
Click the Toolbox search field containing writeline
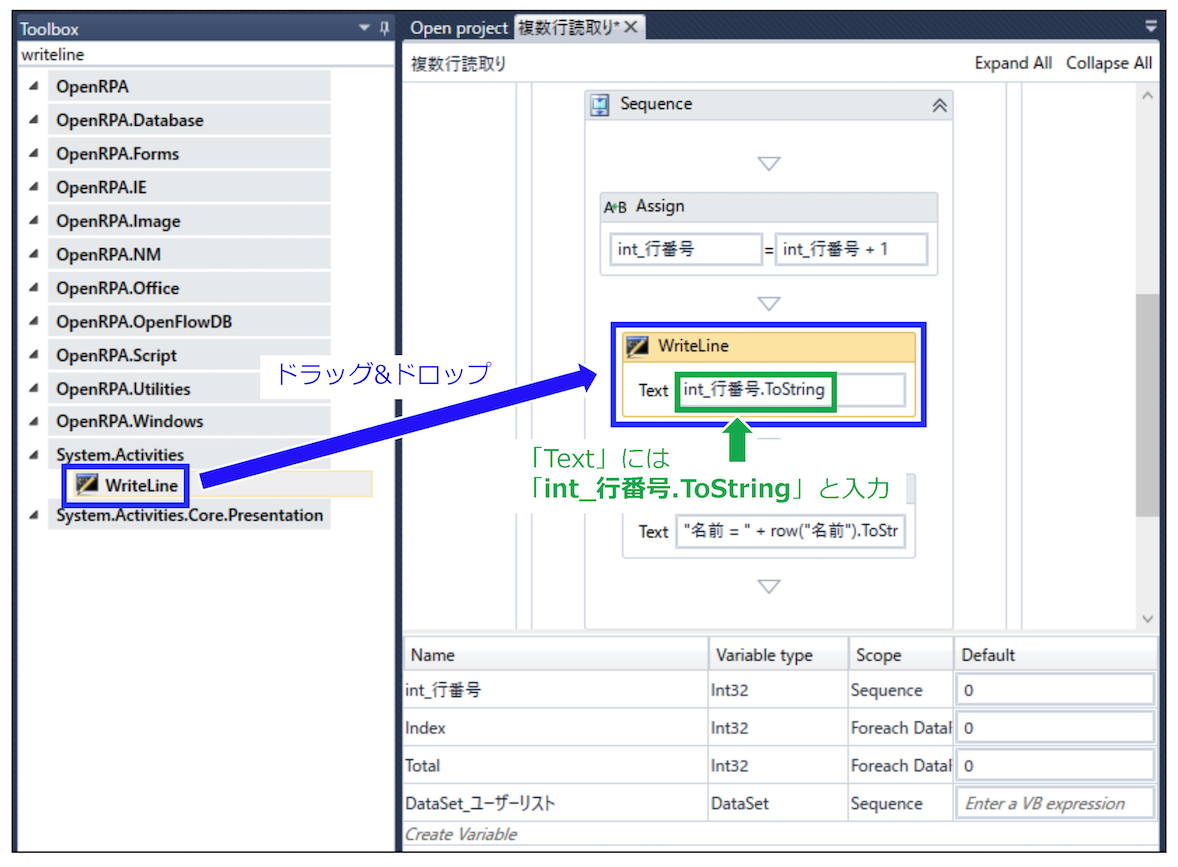[206, 54]
